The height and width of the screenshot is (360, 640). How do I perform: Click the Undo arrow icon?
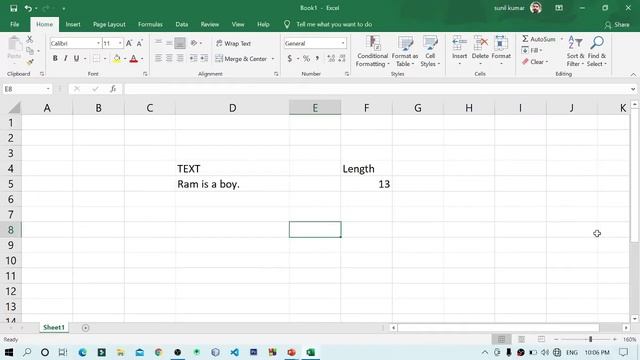coord(28,8)
